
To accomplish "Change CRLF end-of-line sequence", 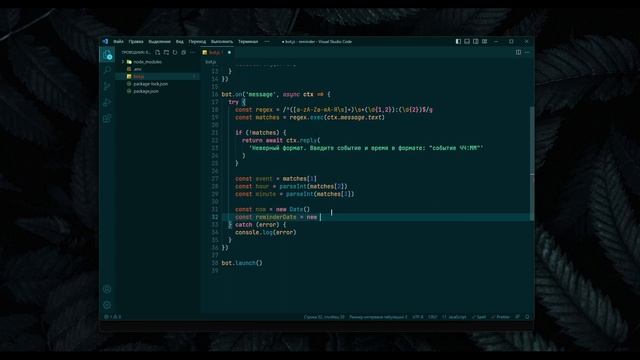I will [432, 317].
